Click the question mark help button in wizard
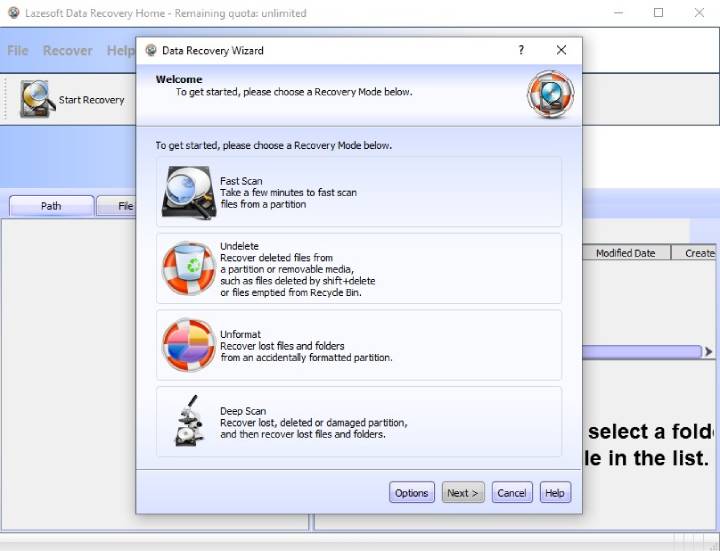Image resolution: width=720 pixels, height=551 pixels. pos(521,50)
